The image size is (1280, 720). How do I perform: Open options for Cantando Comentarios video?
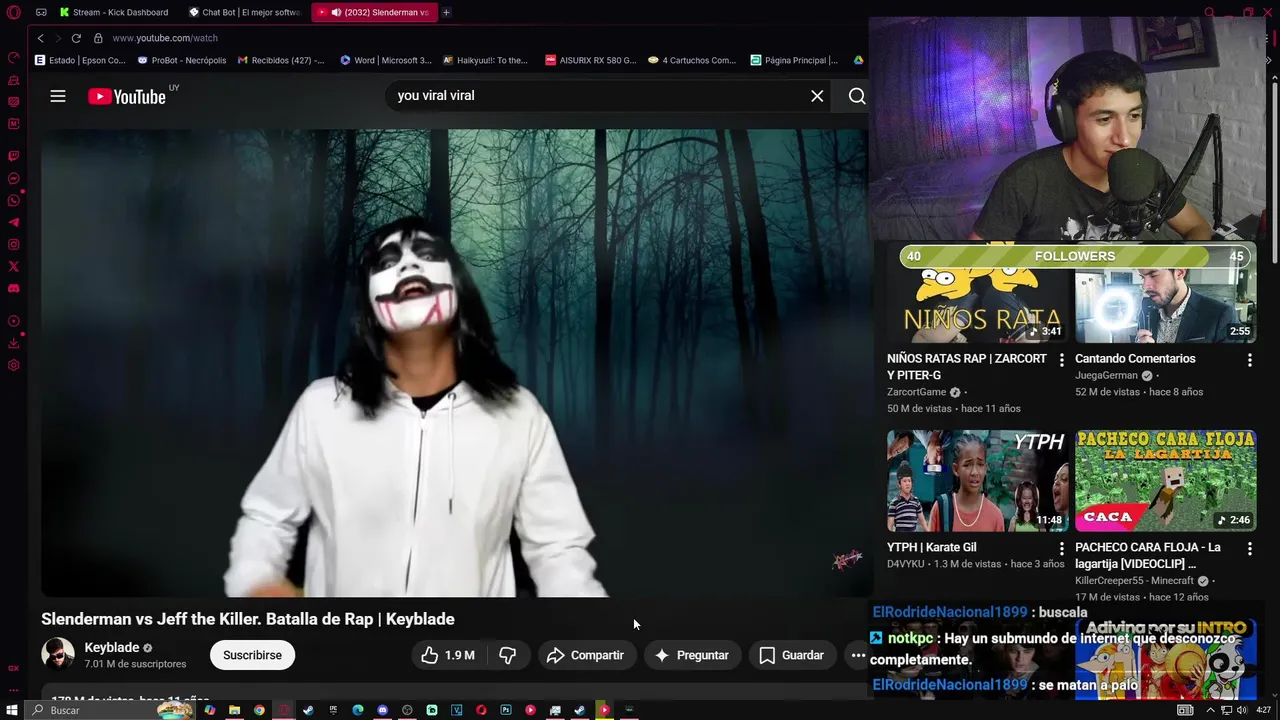pos(1249,360)
